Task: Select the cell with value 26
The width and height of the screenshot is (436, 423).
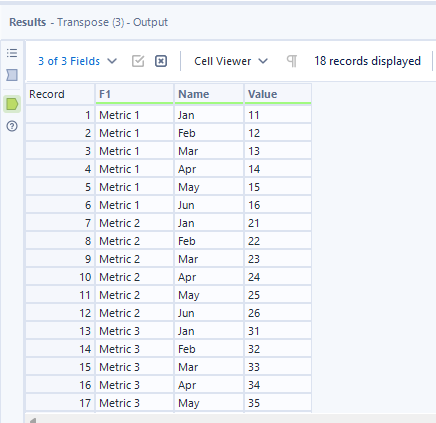Action: click(x=278, y=313)
